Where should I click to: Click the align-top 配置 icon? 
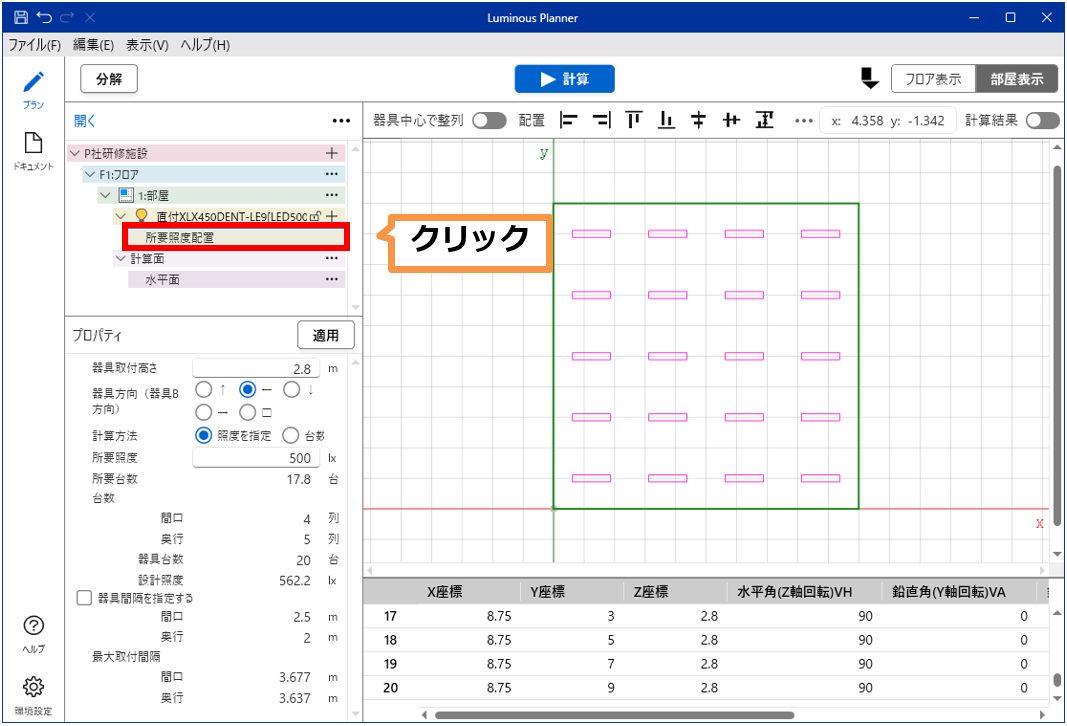coord(634,120)
